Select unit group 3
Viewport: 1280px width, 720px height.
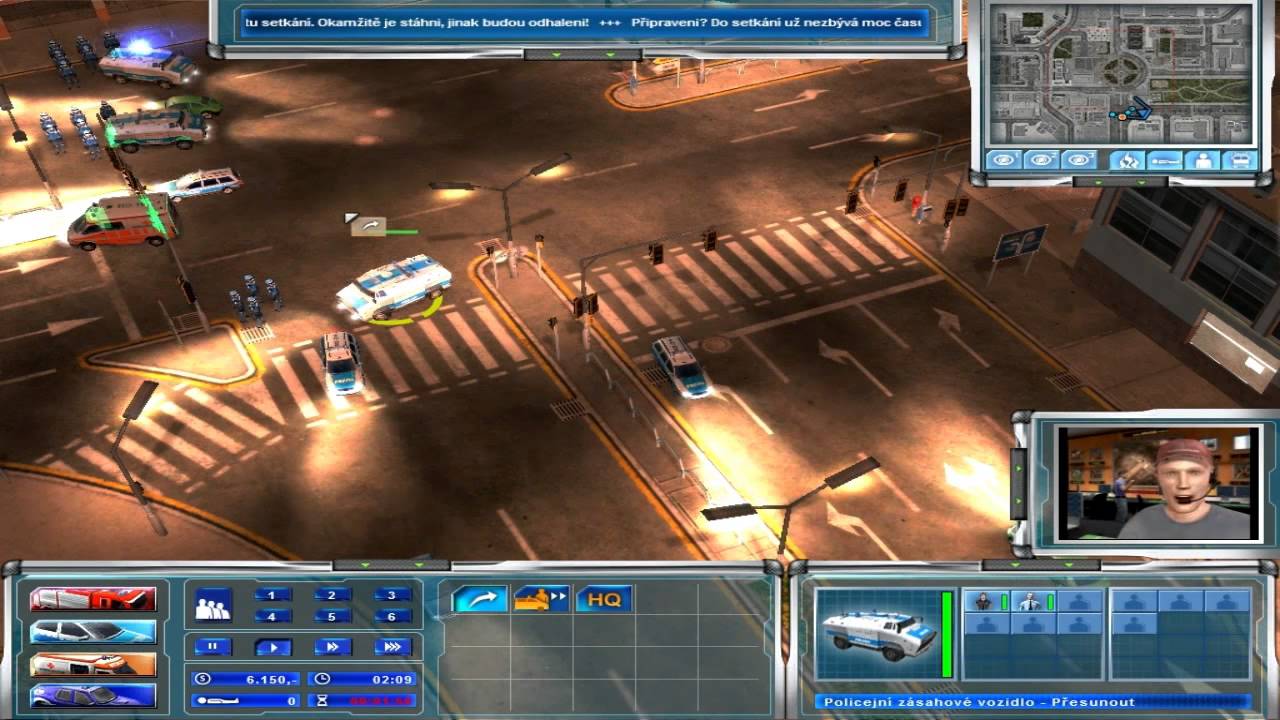tap(393, 594)
